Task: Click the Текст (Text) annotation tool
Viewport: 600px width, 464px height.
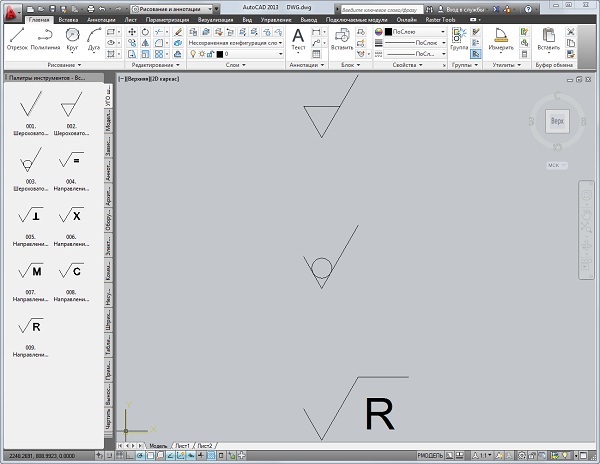Action: click(298, 38)
